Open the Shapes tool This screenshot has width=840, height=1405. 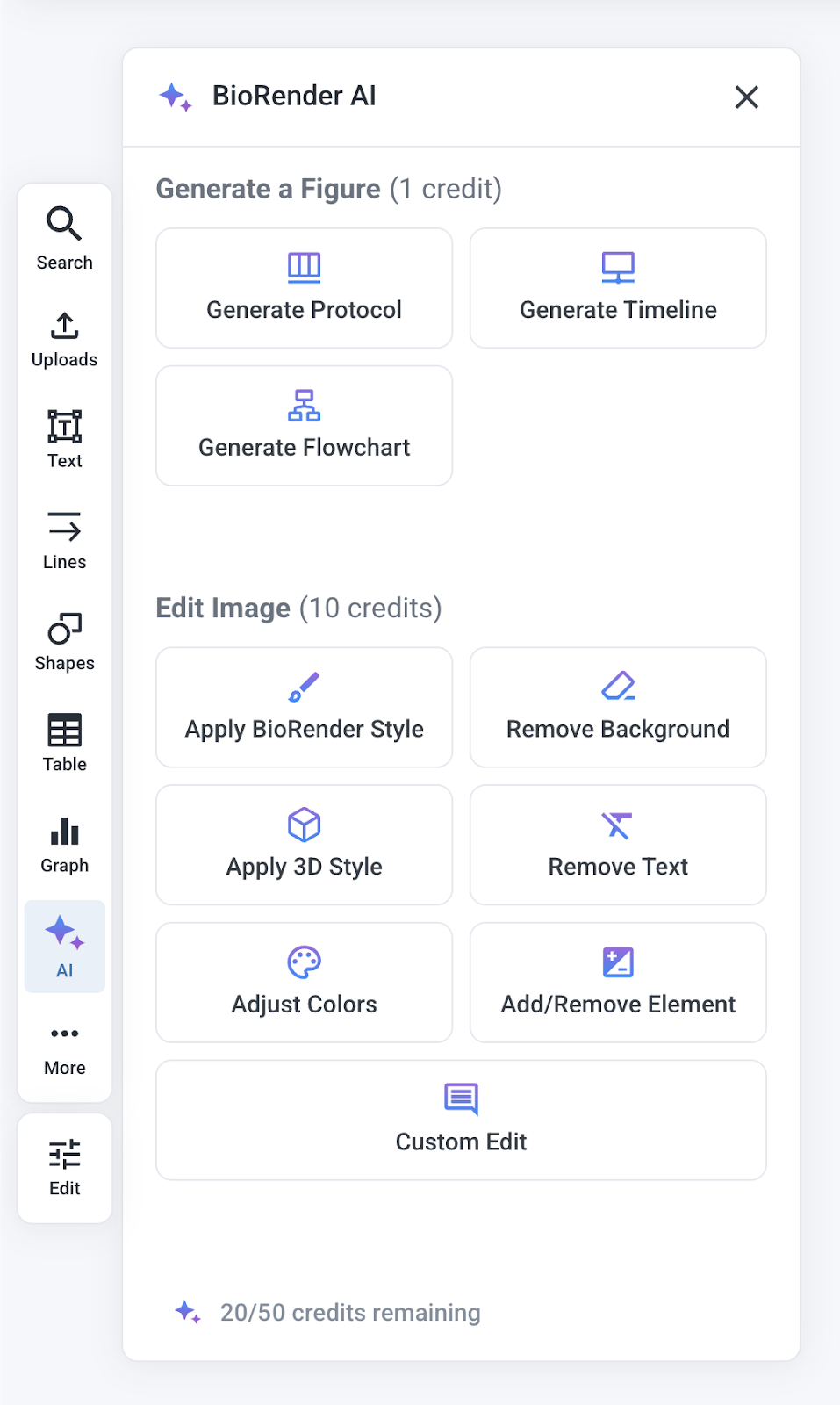[64, 642]
